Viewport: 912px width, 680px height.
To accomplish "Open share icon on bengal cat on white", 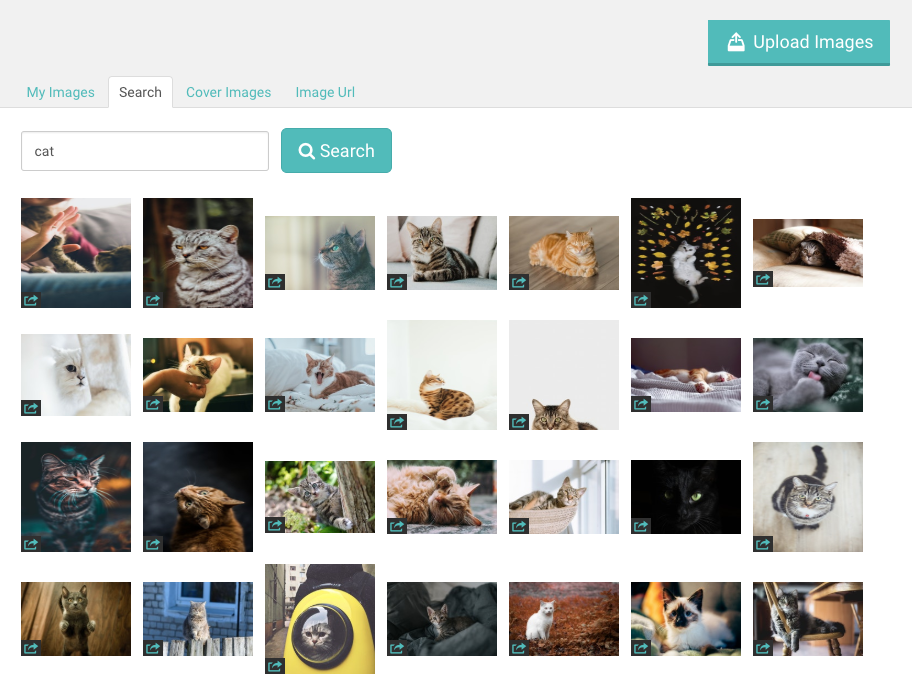I will [x=397, y=422].
